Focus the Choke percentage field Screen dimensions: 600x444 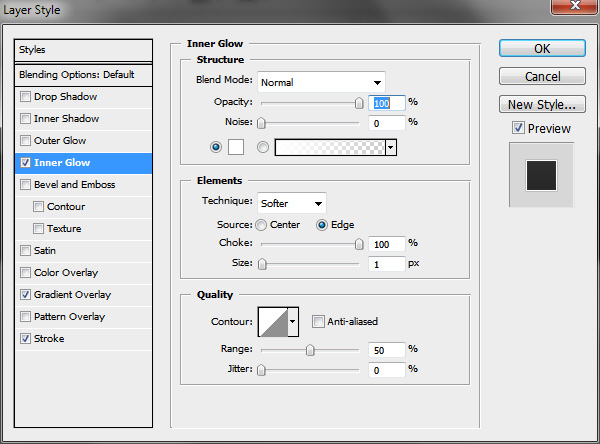386,244
